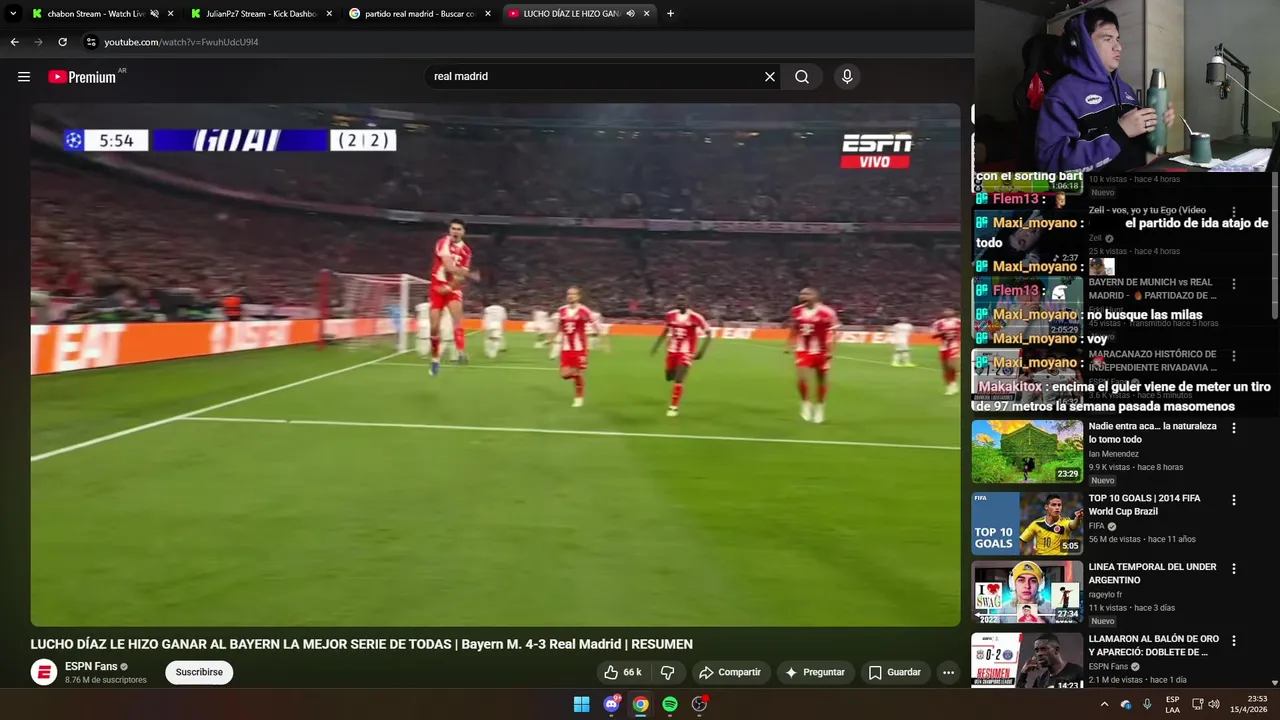Screen dimensions: 1280x720
Task: Close the chabon Stream tab
Action: pyautogui.click(x=170, y=14)
